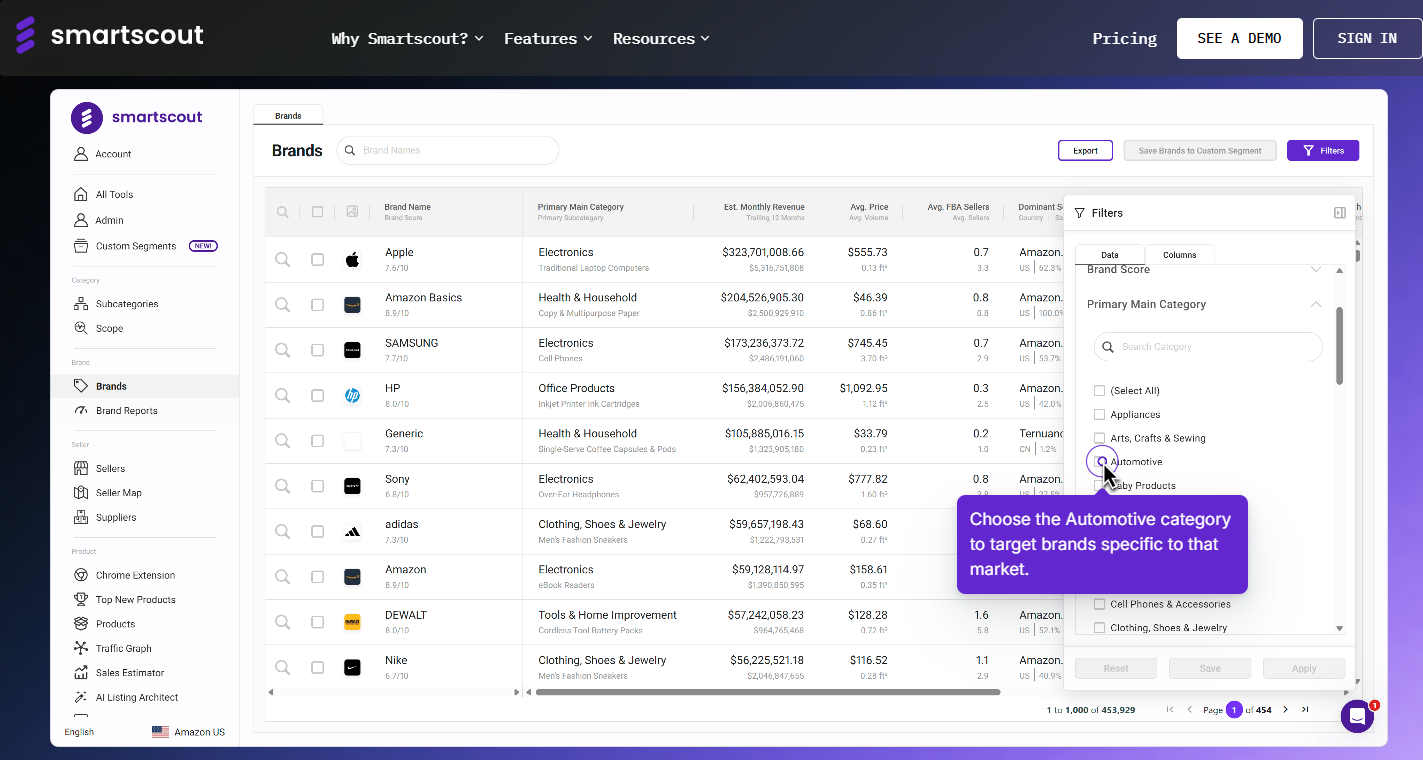This screenshot has height=760, width=1423.
Task: Click the search icon in table header
Action: [283, 212]
